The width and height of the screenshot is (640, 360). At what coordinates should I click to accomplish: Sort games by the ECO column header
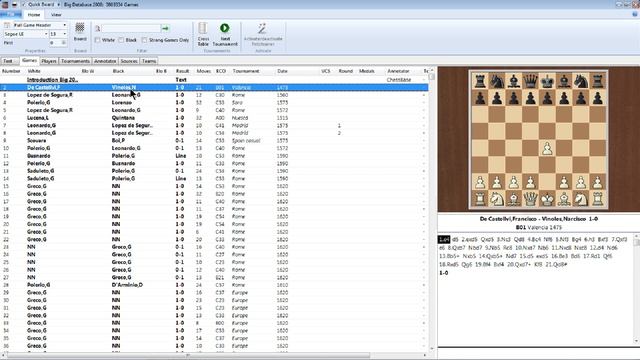tap(221, 71)
